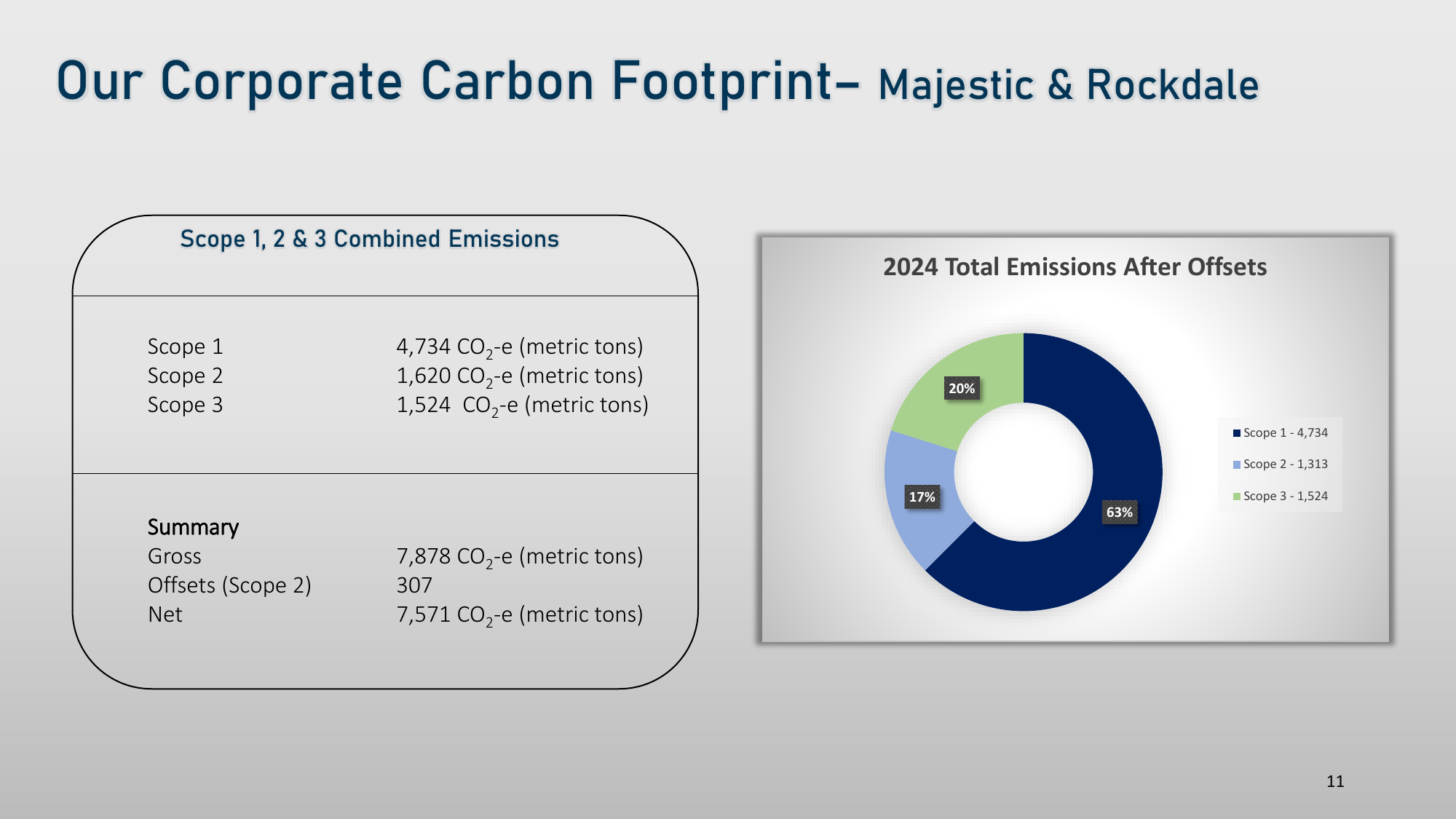Click the value '4,734 CO2-e (metric tons)'
The height and width of the screenshot is (819, 1456).
tap(520, 347)
